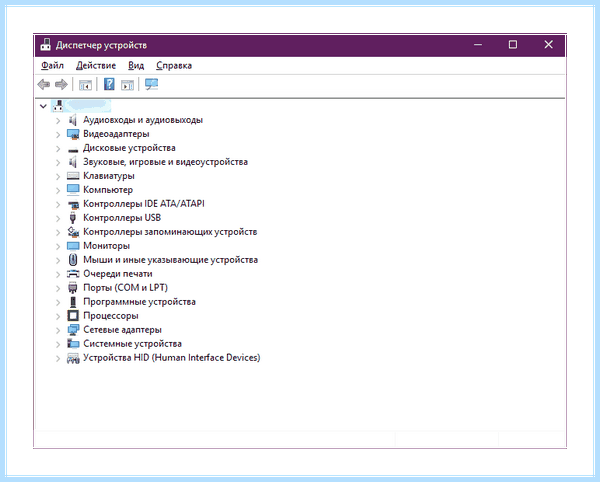Viewport: 600px width, 482px height.
Task: Click the port icon beside Порты (COM и LPT)
Action: tap(73, 288)
